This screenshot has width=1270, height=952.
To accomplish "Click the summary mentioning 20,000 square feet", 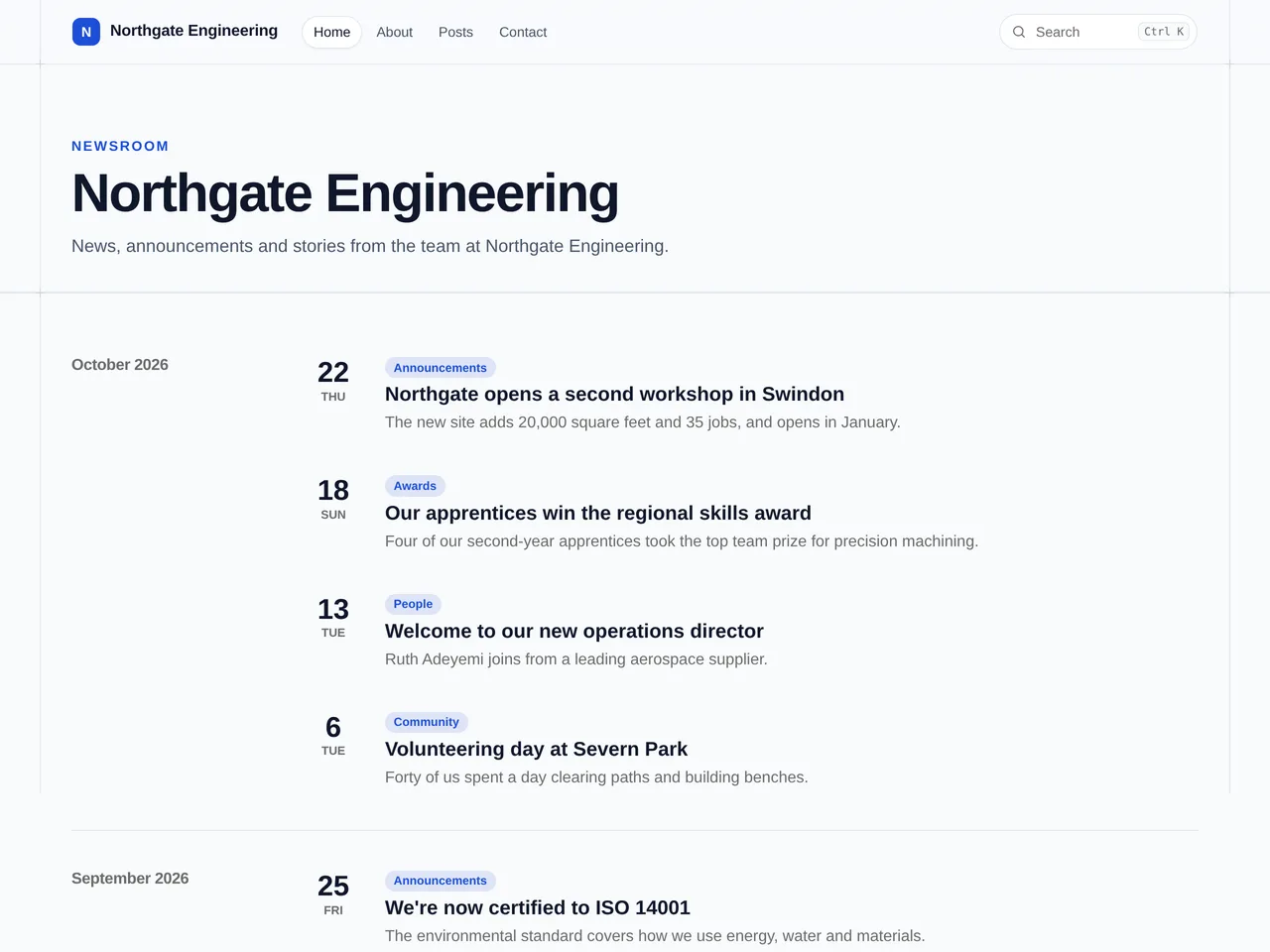I will point(643,422).
